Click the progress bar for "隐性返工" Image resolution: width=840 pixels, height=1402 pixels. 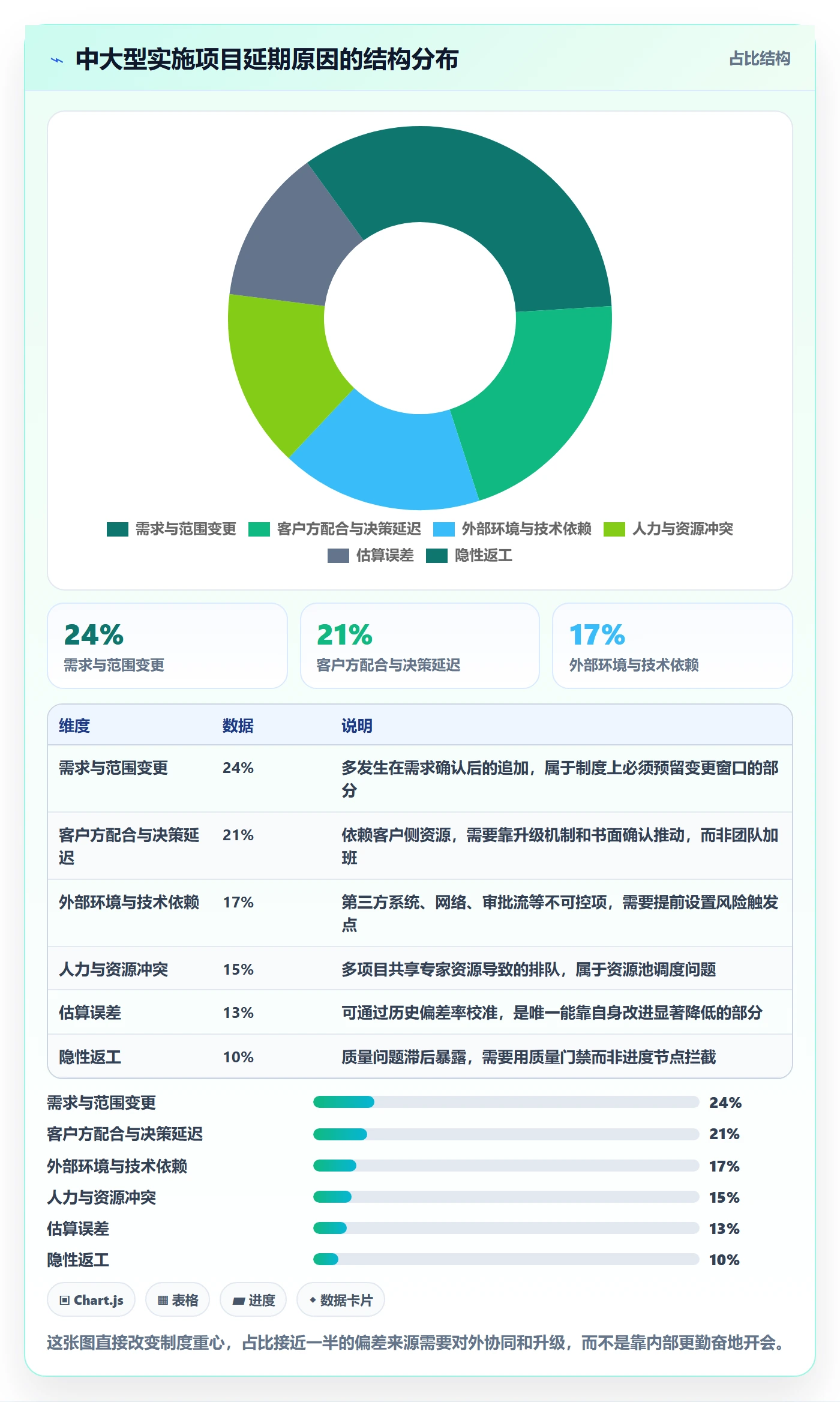(506, 1259)
